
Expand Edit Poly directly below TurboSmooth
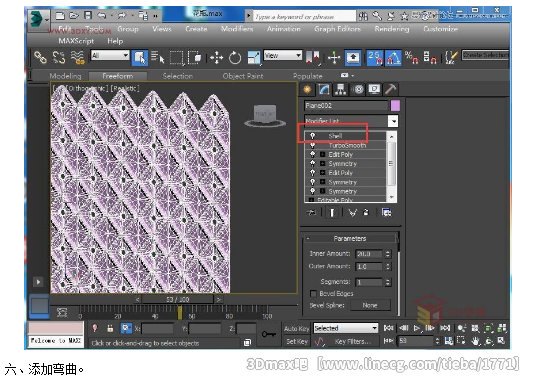322,154
